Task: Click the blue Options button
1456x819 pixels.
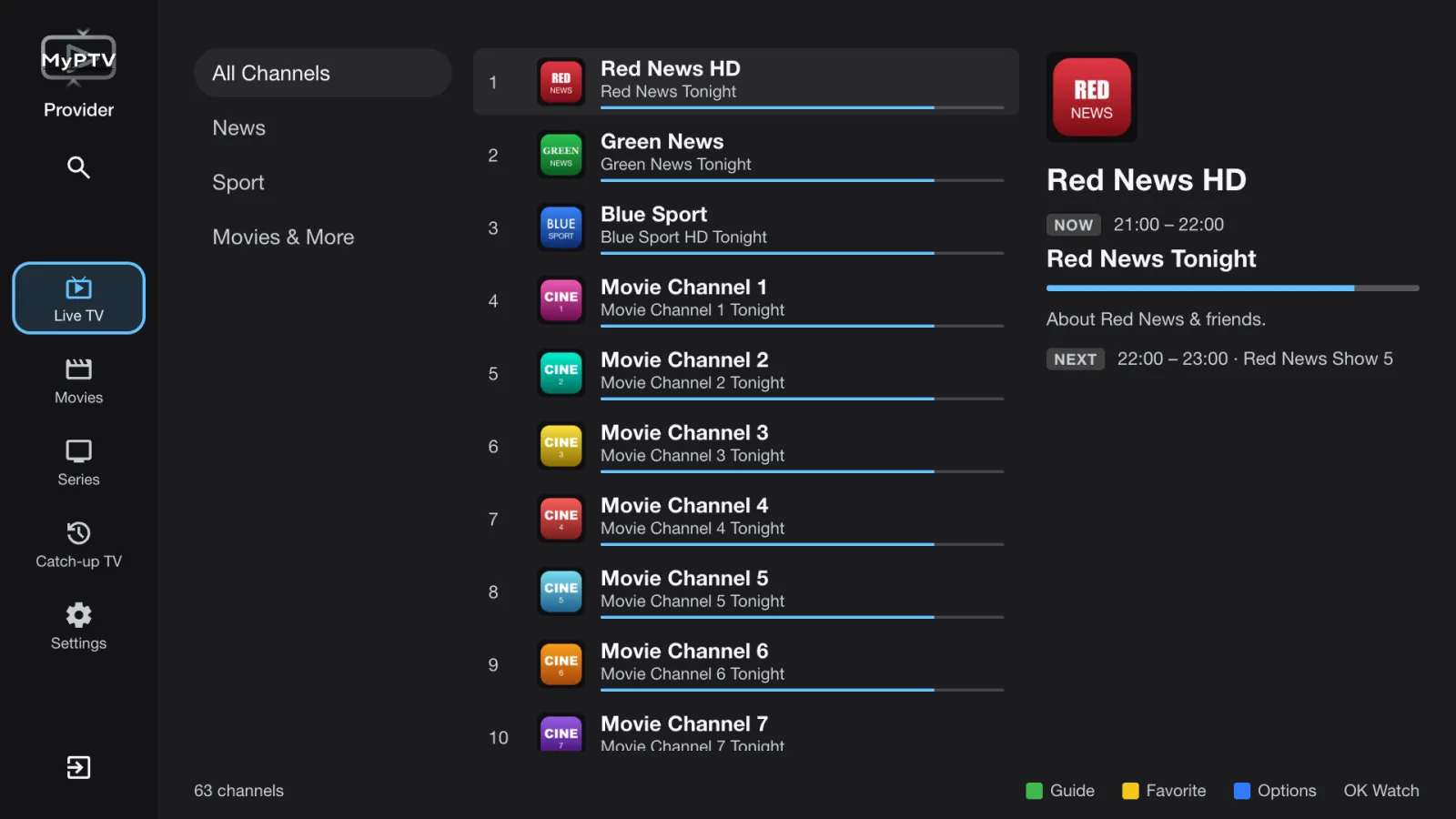Action: point(1275,791)
